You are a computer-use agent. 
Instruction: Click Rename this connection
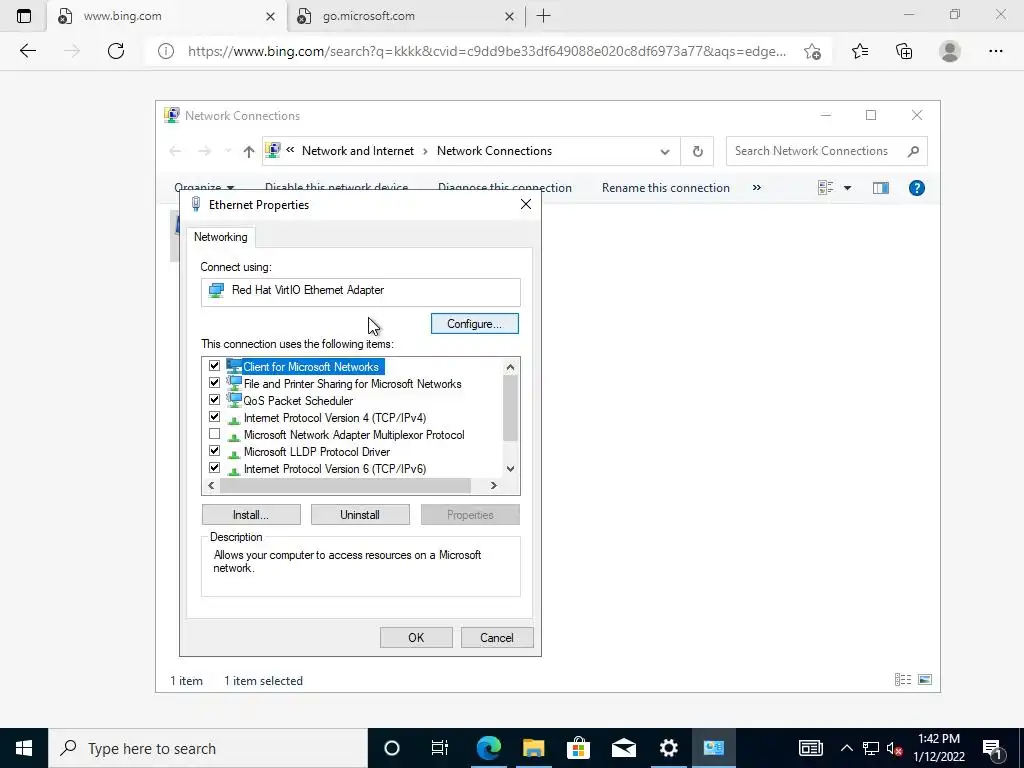click(665, 188)
